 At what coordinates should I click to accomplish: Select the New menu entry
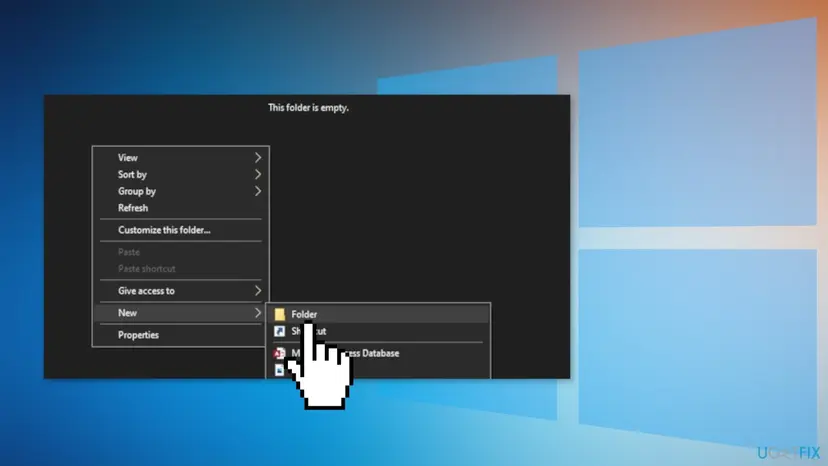click(x=181, y=313)
